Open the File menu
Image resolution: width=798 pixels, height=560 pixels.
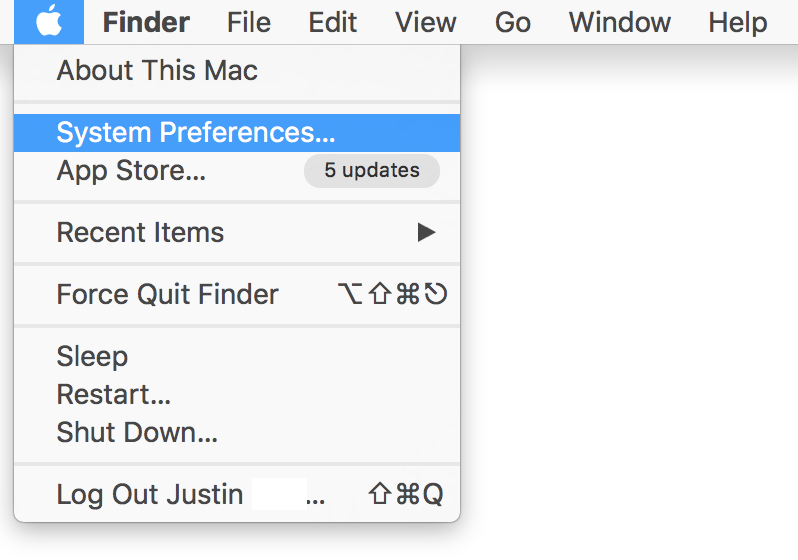click(x=249, y=22)
